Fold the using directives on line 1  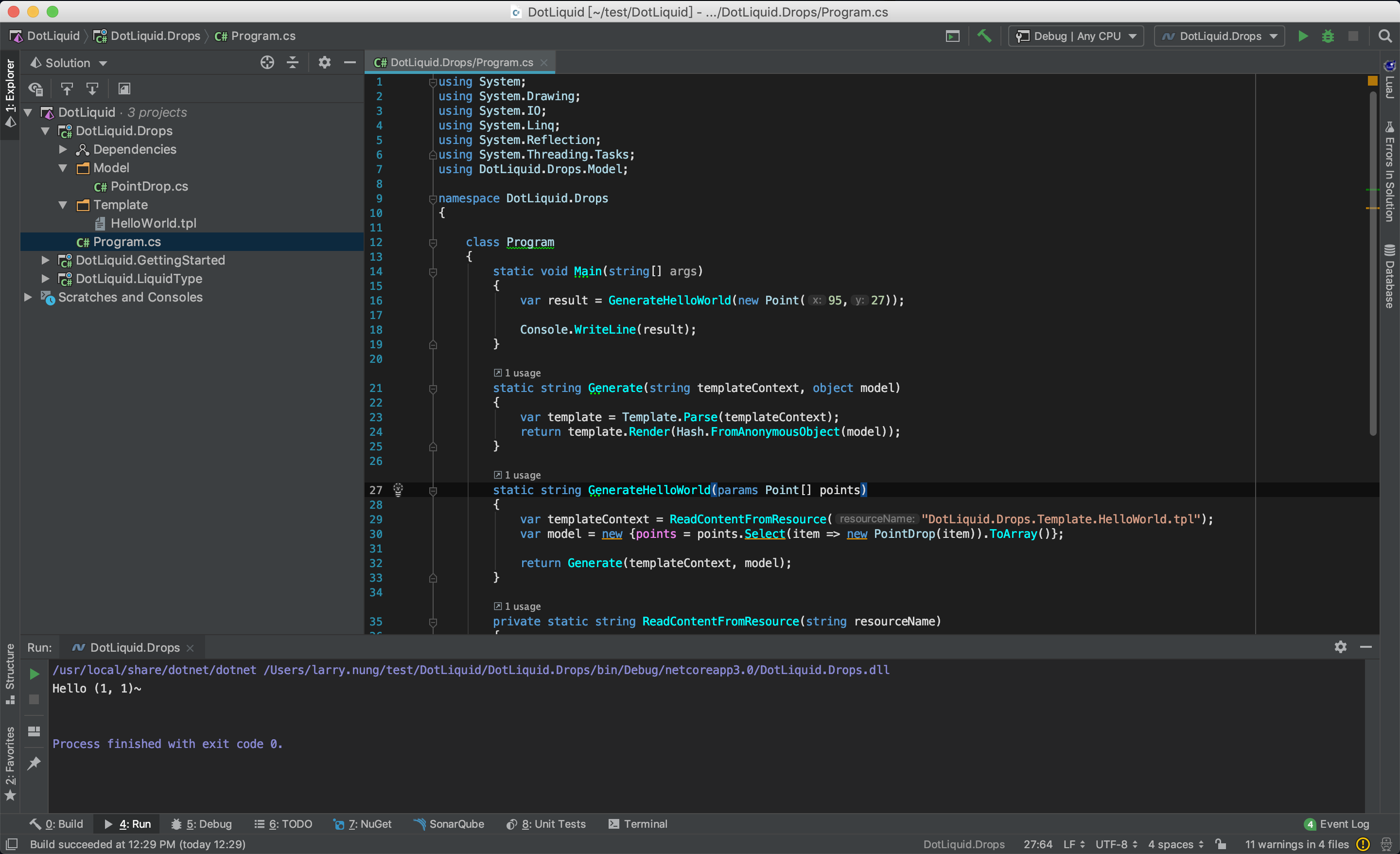[x=433, y=83]
